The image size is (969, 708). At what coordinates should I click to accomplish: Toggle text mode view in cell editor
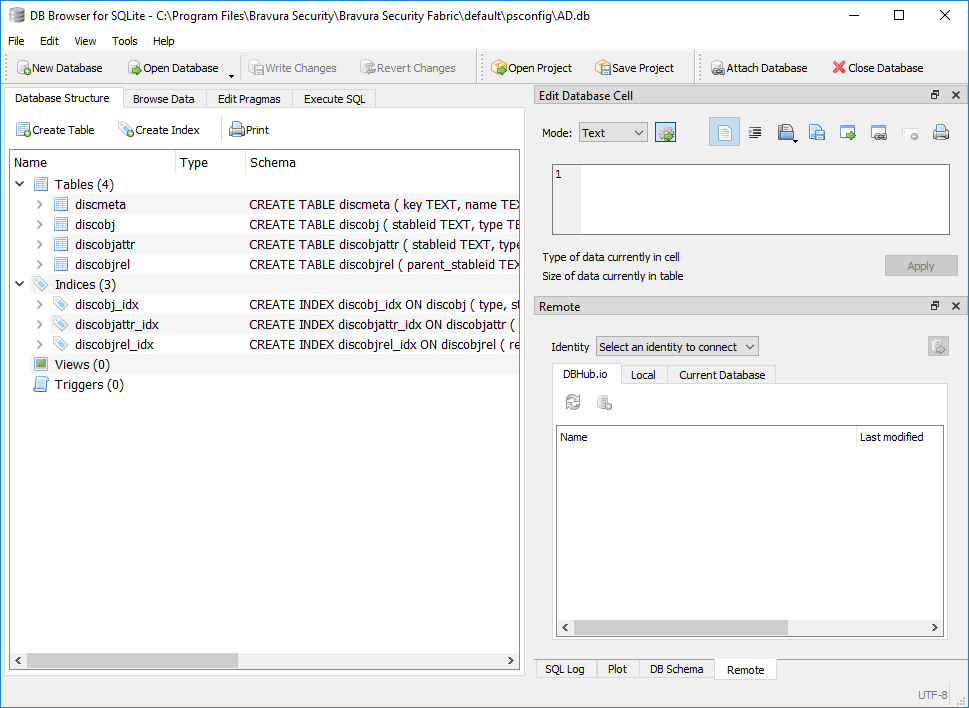click(724, 131)
